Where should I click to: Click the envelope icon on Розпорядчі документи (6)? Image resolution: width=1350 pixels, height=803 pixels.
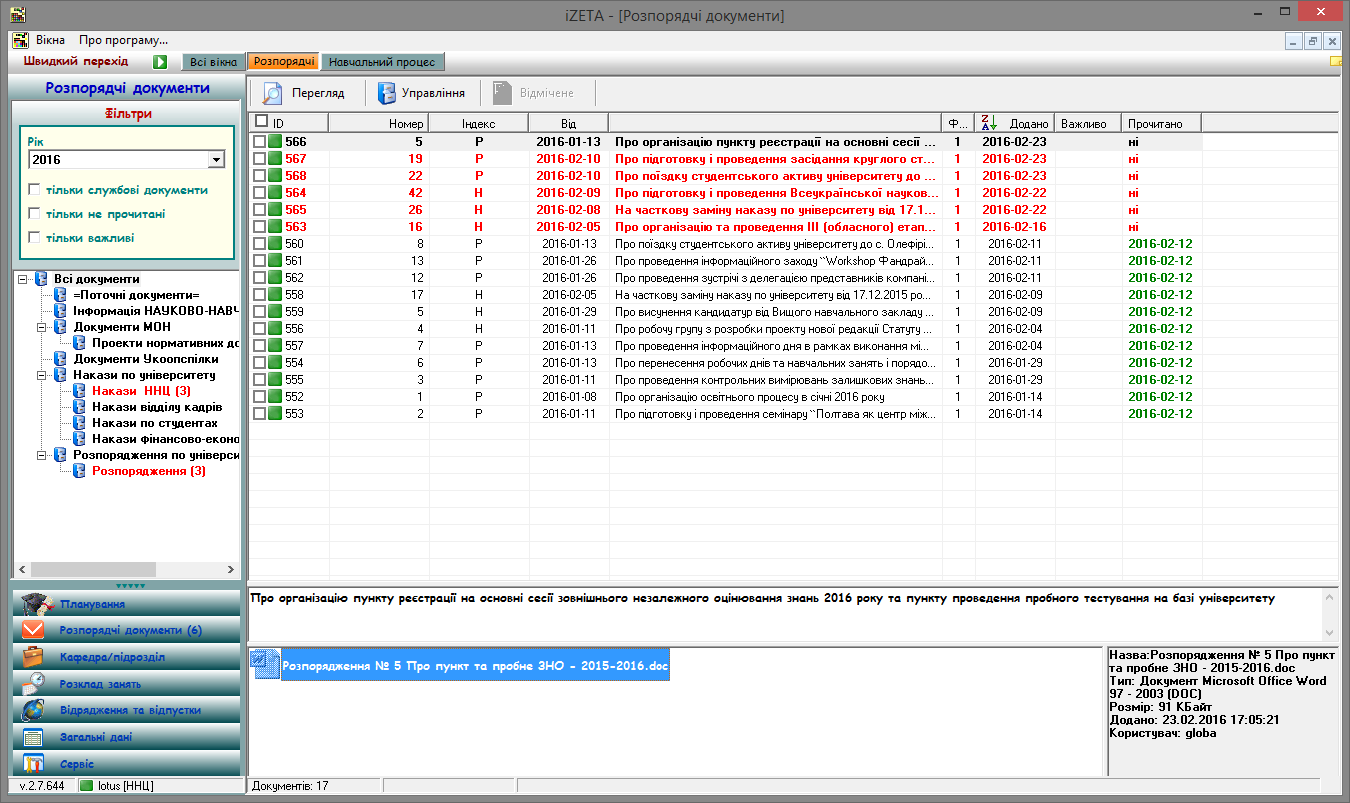(34, 630)
